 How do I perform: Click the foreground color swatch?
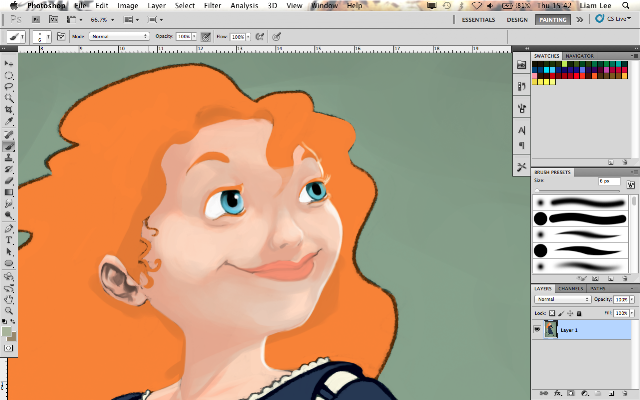tap(7, 331)
